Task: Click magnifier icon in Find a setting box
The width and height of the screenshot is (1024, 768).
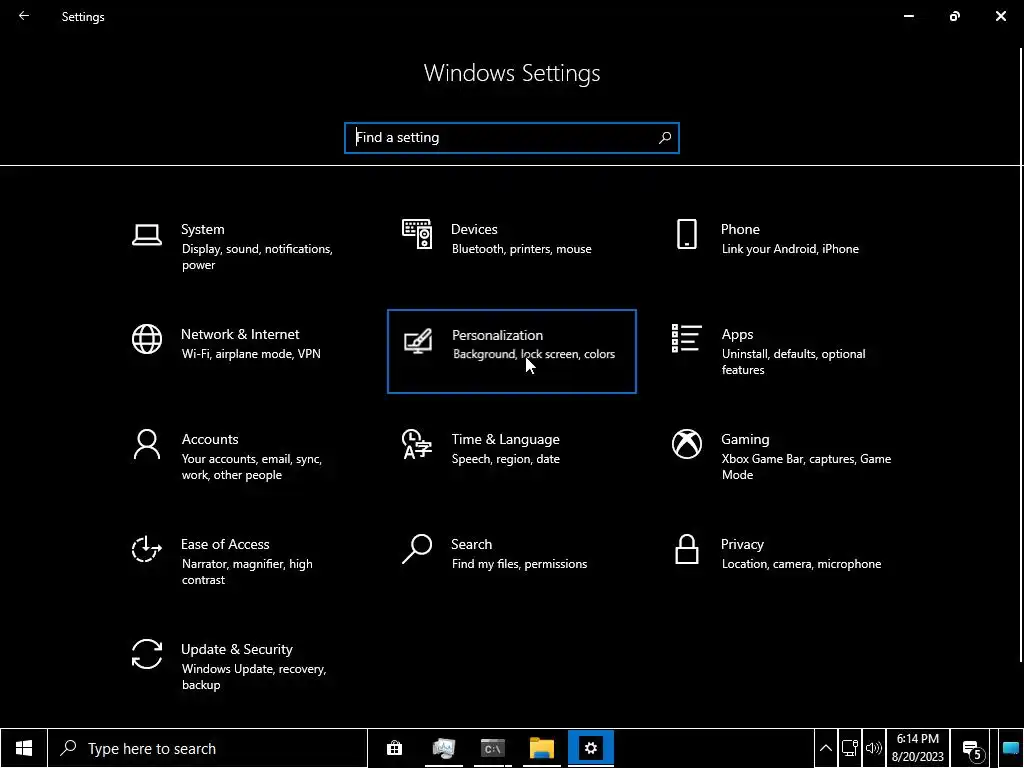Action: [x=665, y=138]
